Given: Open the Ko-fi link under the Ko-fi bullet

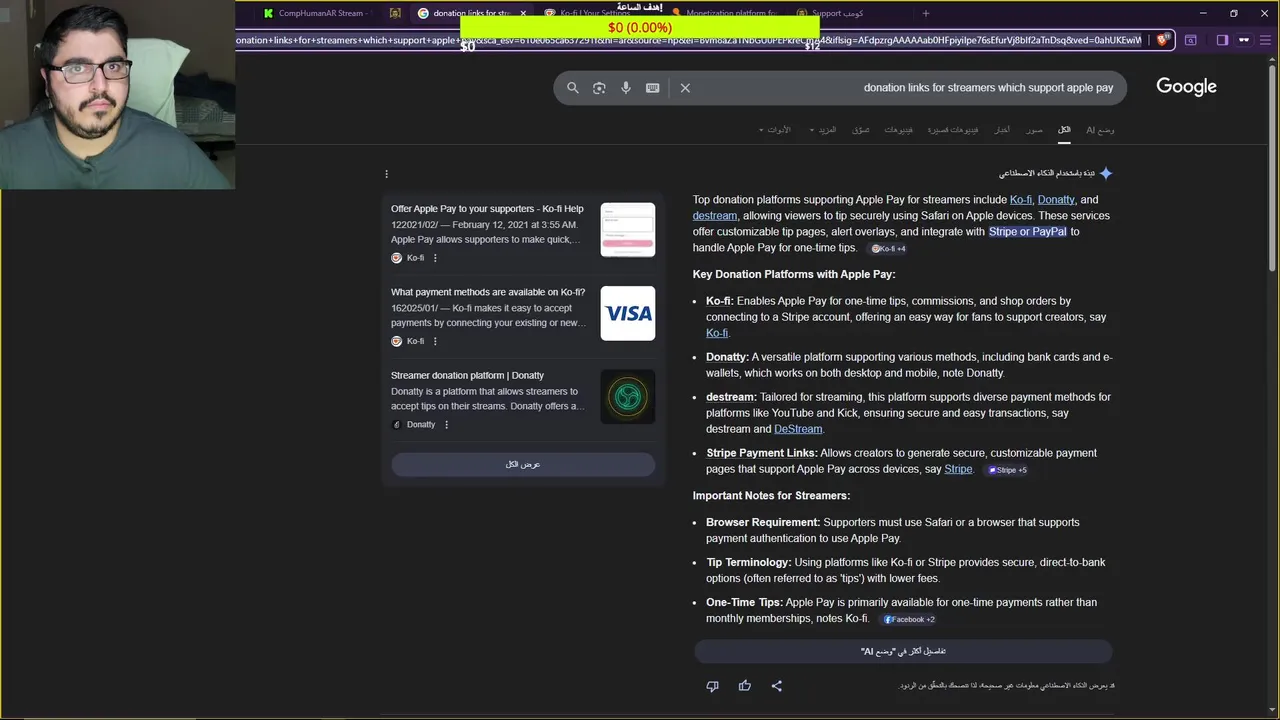Looking at the screenshot, I should (717, 333).
